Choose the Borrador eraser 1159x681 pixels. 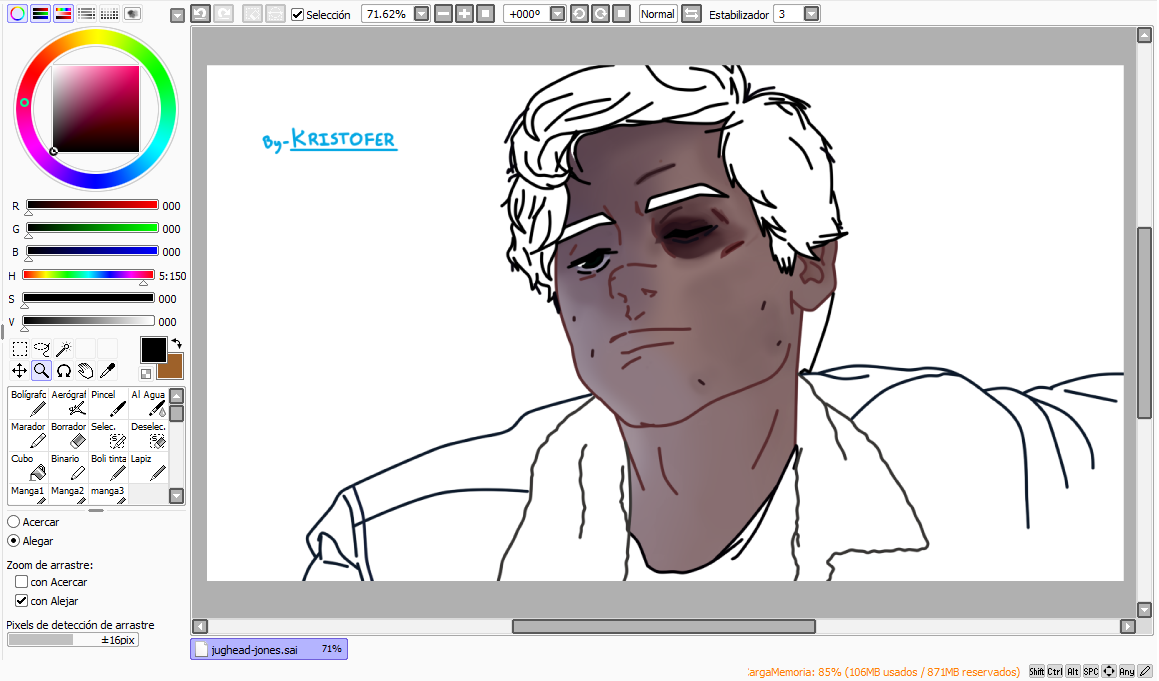pyautogui.click(x=68, y=435)
